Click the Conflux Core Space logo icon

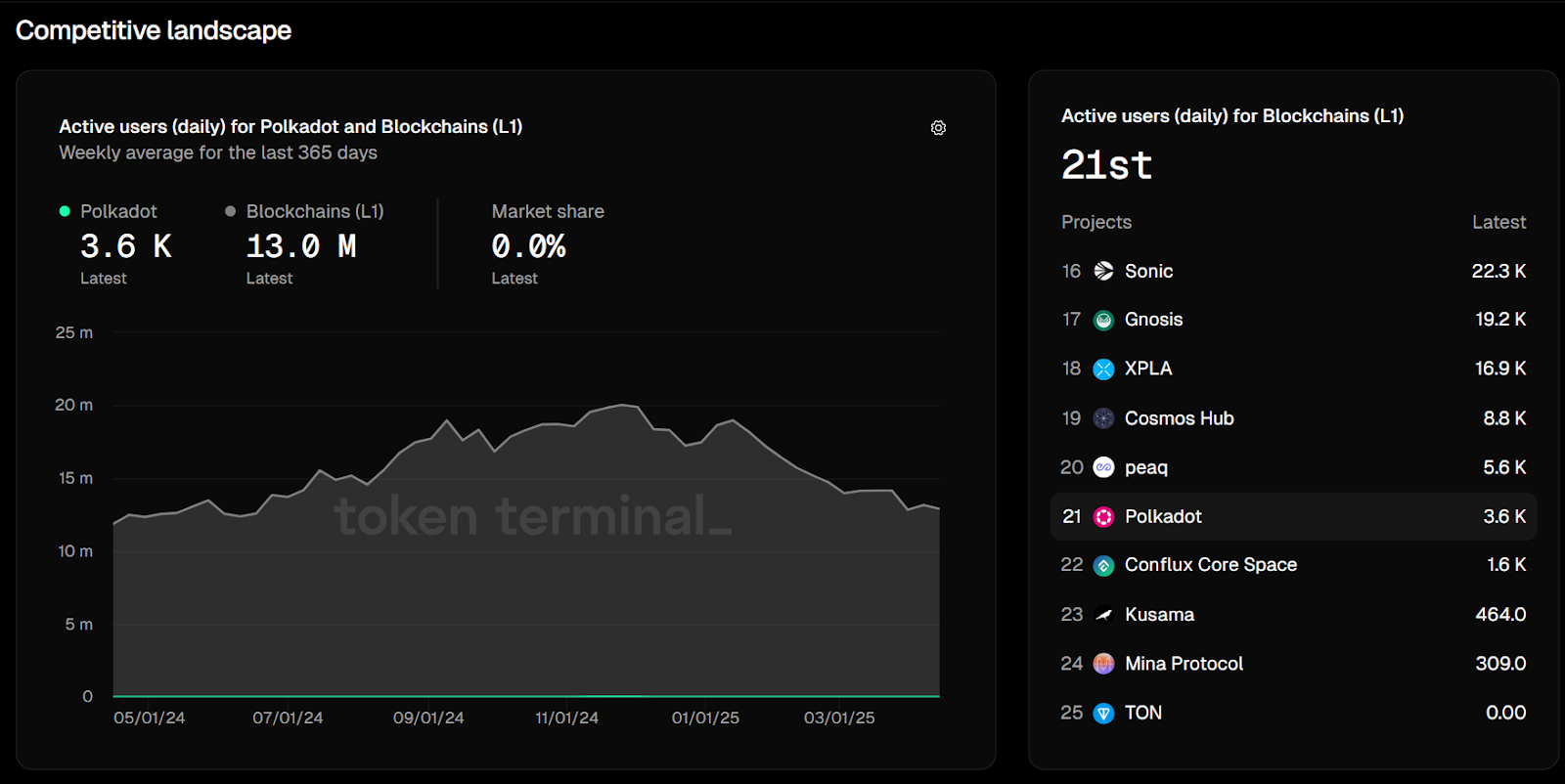pyautogui.click(x=1103, y=565)
